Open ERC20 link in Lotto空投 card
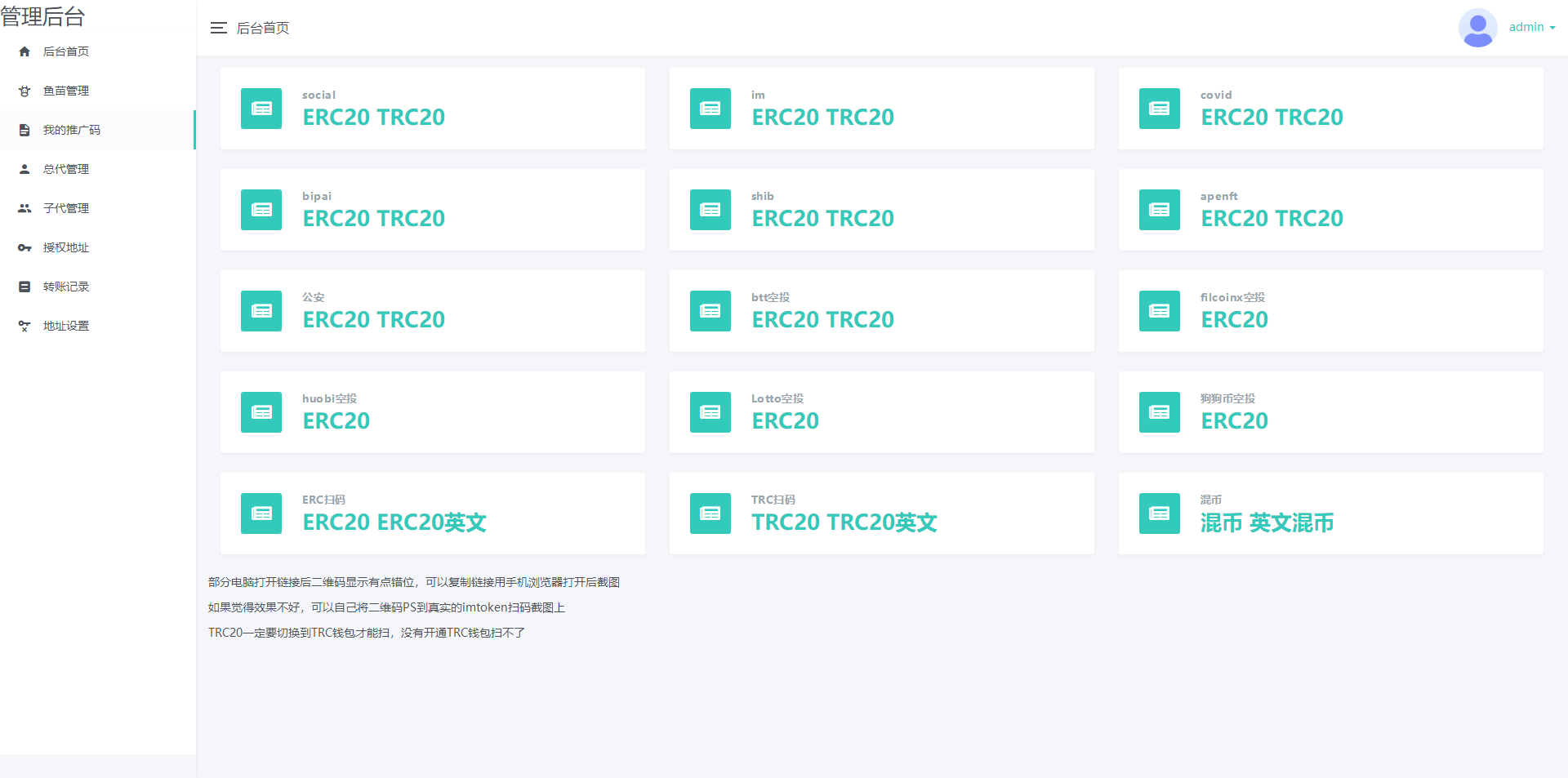 [x=786, y=421]
